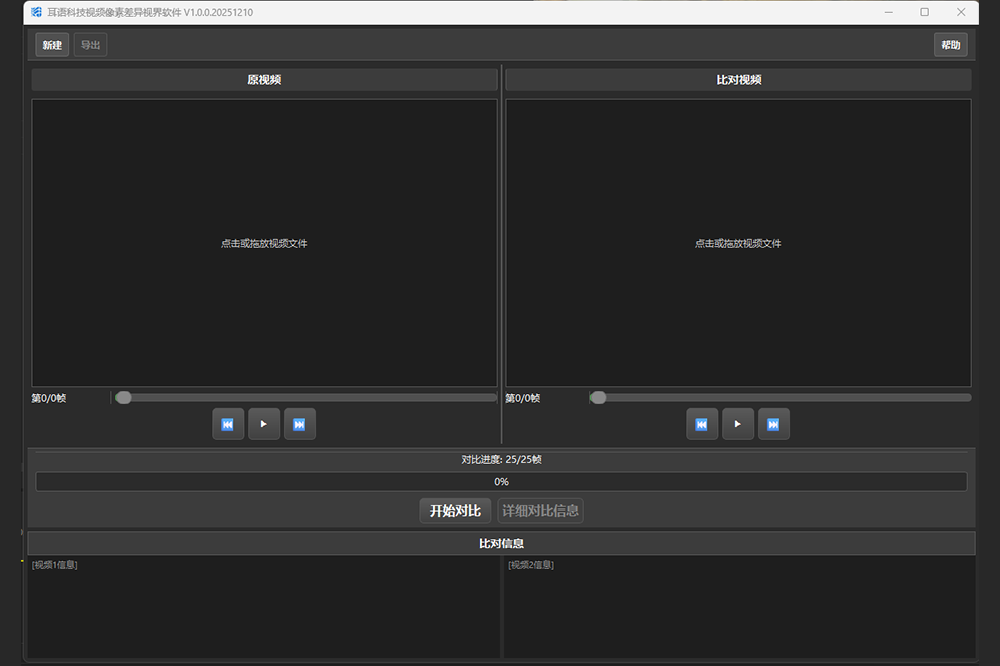
Task: Click the 原视频 frame slider handle
Action: click(x=123, y=397)
